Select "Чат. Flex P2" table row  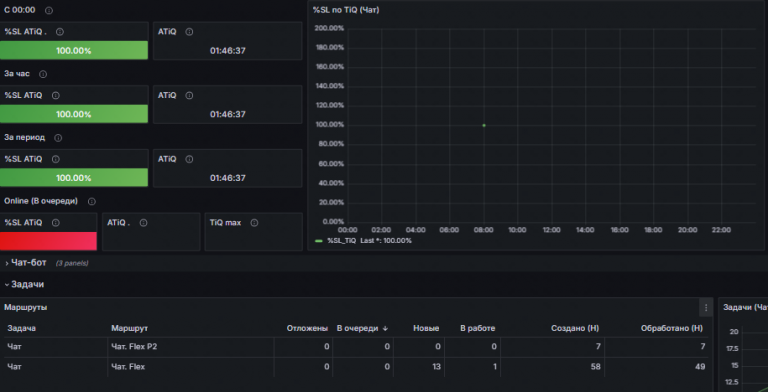click(356, 347)
